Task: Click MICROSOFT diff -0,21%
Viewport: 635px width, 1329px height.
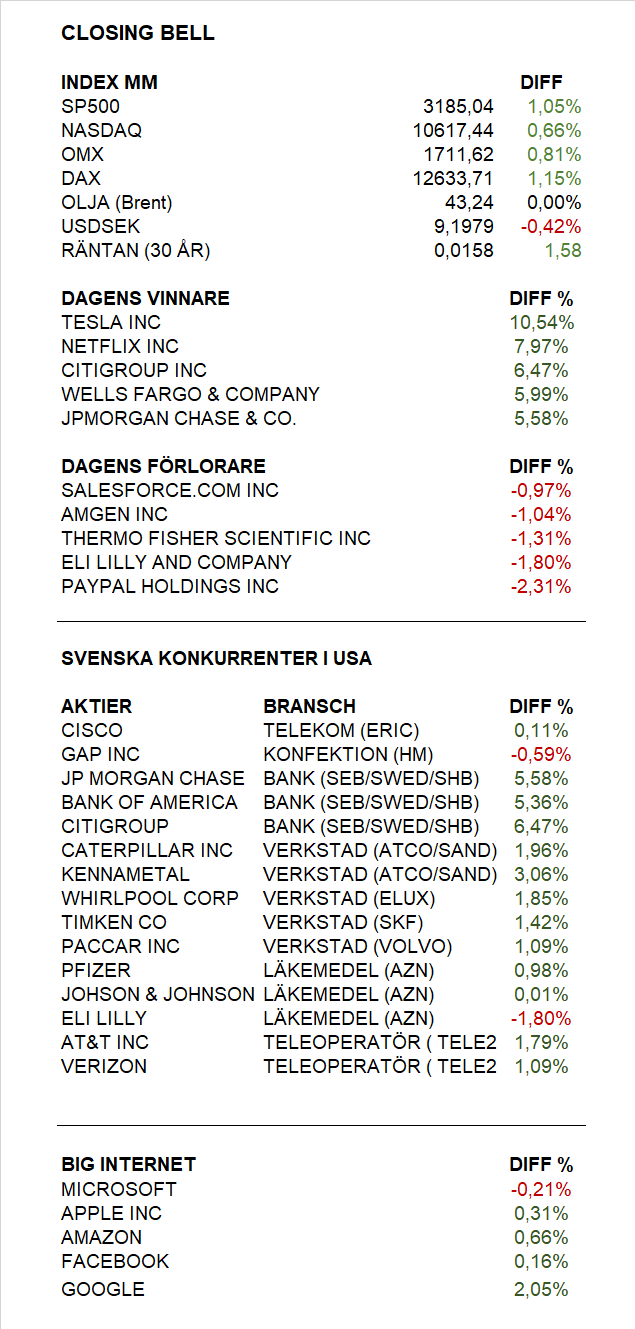Action: (541, 1190)
